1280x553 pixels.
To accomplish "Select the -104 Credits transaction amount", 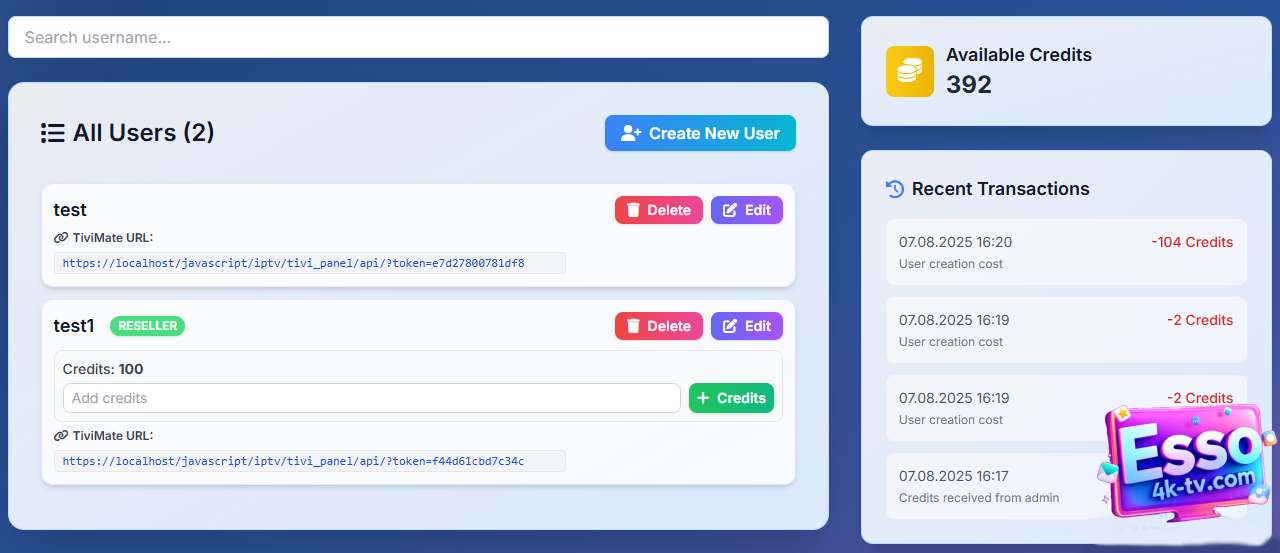I will [1192, 242].
